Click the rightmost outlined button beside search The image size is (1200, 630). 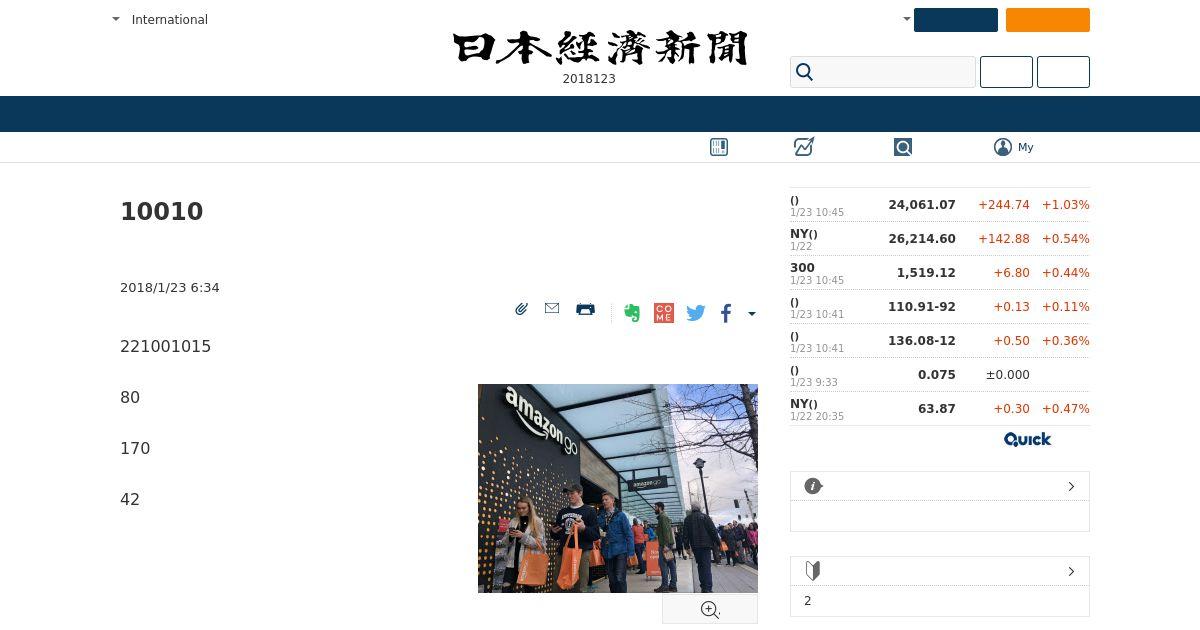[x=1063, y=72]
